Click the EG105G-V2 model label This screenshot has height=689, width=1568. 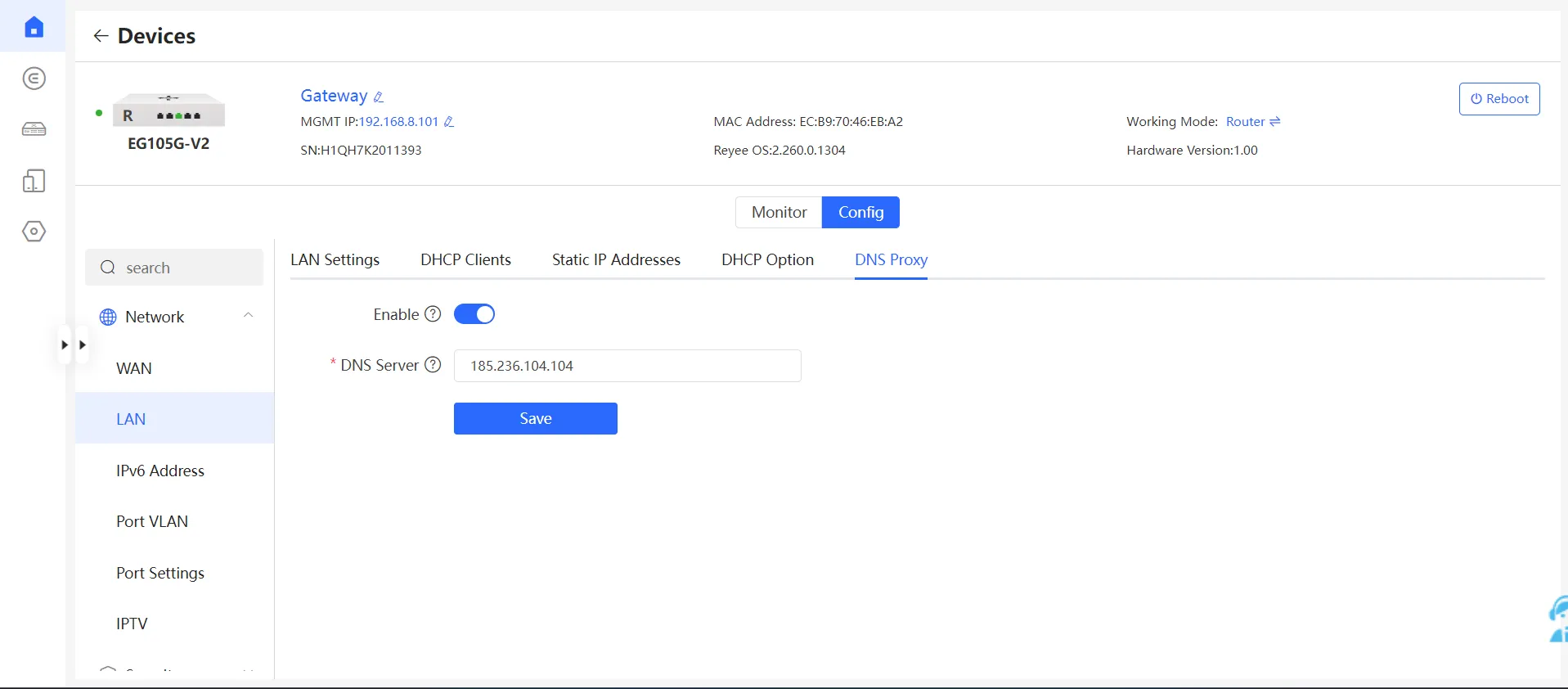pyautogui.click(x=168, y=143)
